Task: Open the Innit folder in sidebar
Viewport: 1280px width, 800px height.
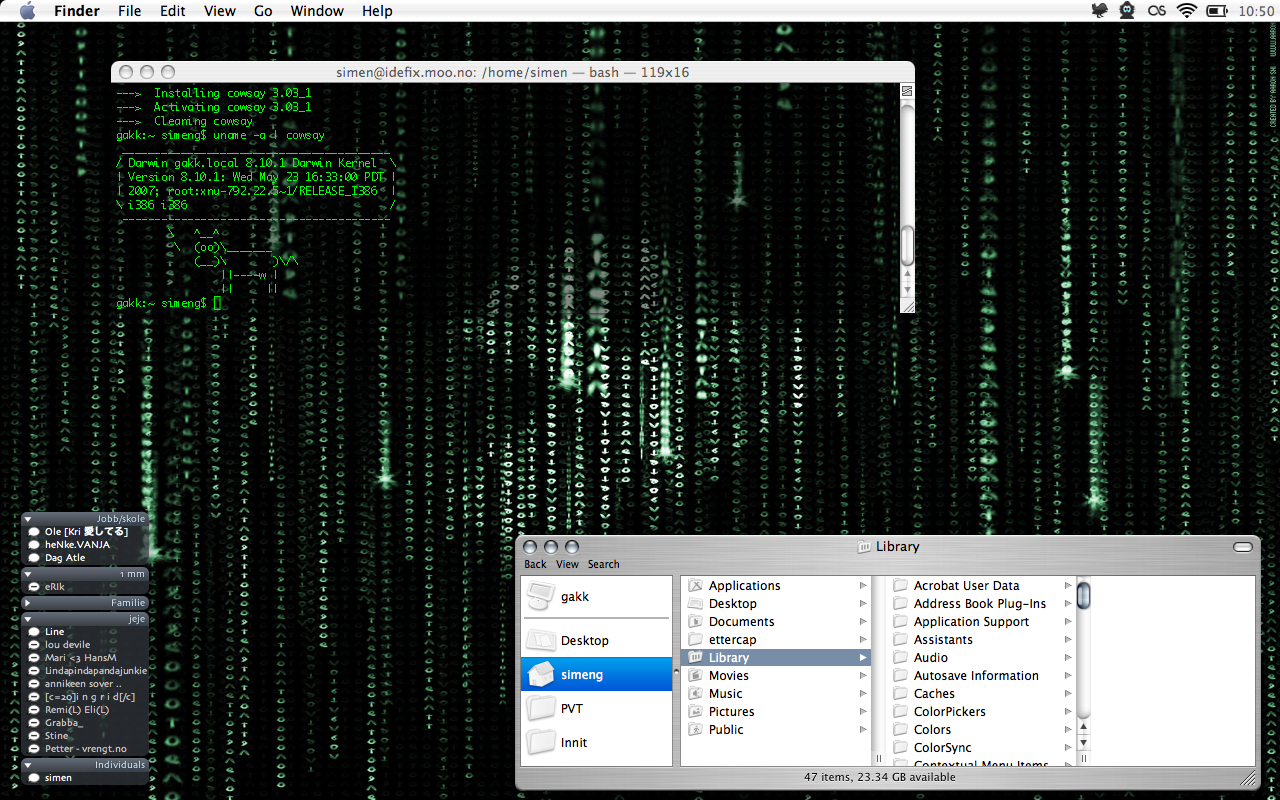Action: pyautogui.click(x=596, y=742)
